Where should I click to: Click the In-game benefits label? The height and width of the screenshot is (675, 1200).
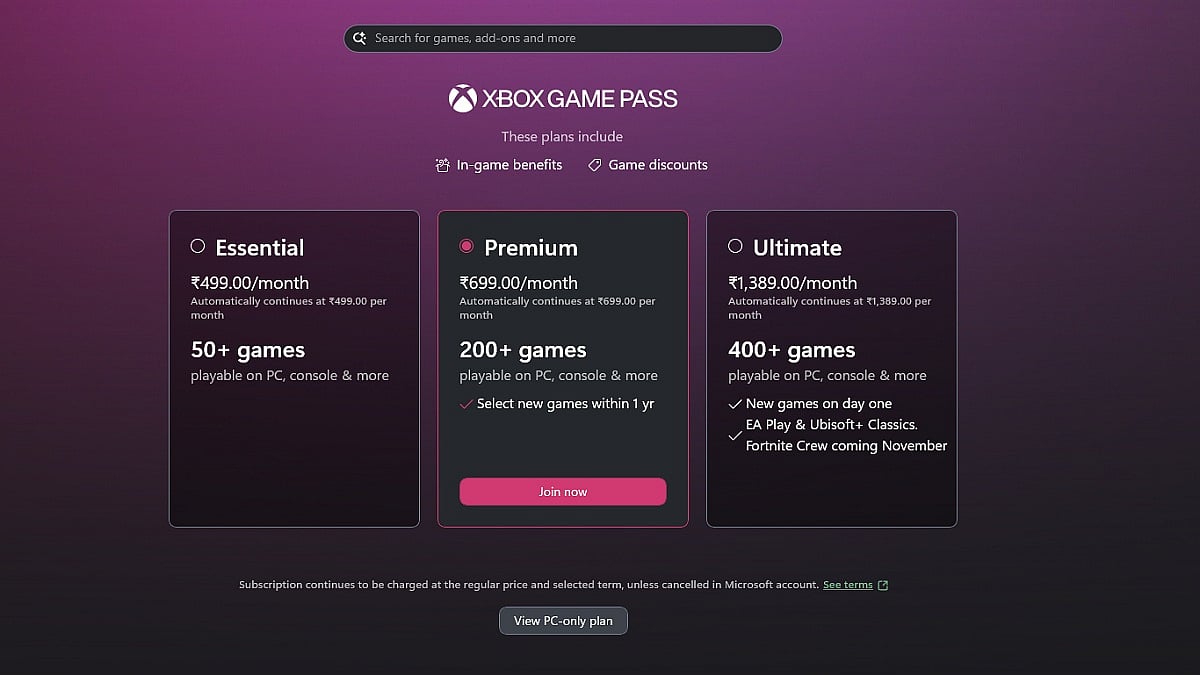509,165
